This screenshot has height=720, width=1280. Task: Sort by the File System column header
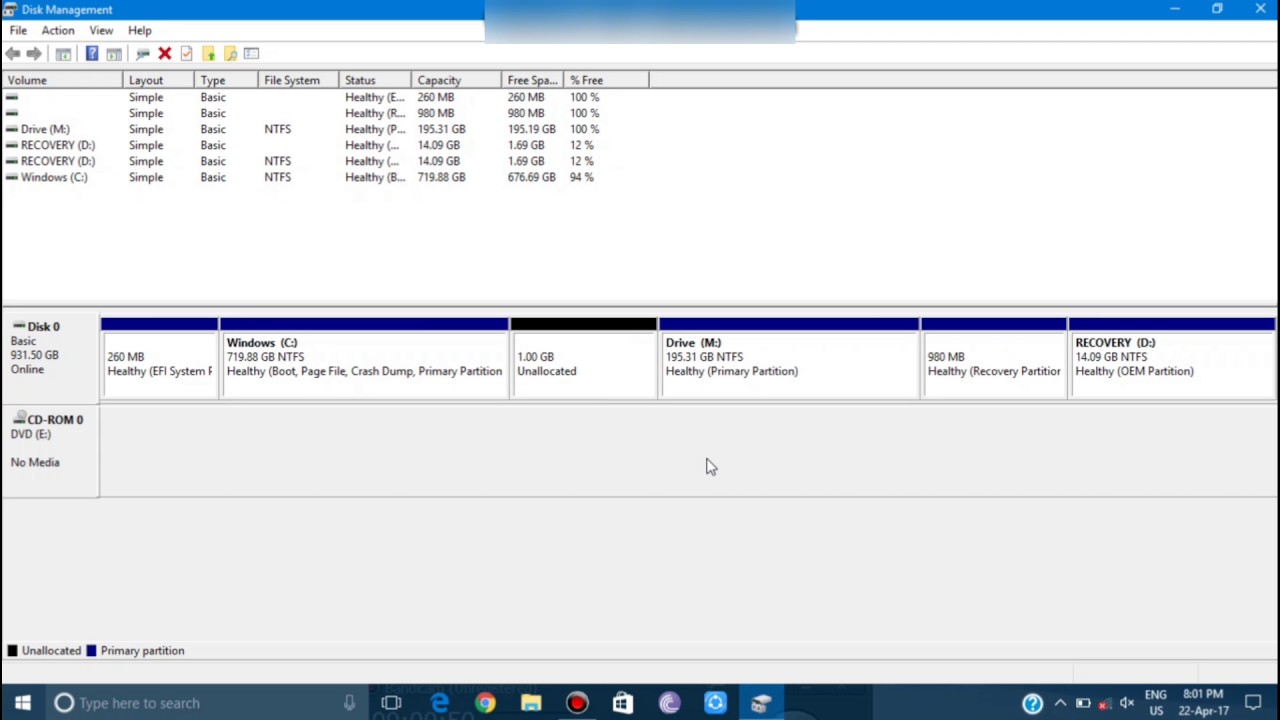tap(298, 80)
